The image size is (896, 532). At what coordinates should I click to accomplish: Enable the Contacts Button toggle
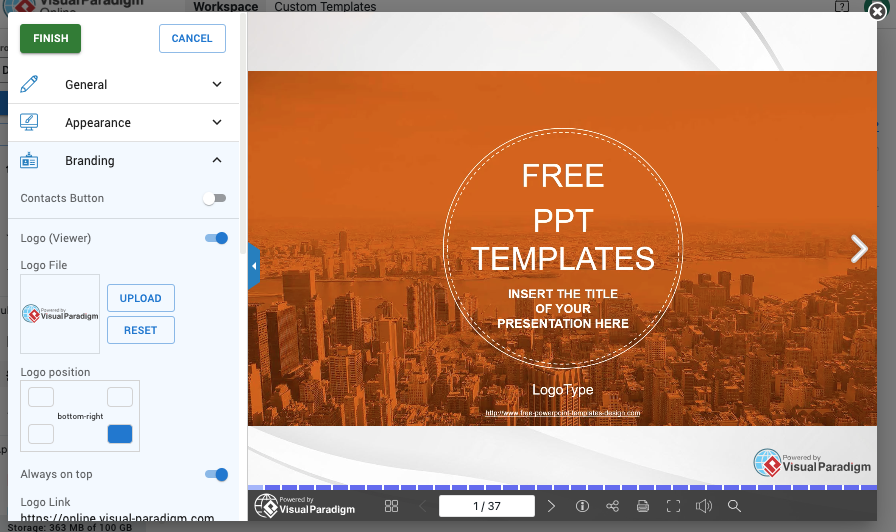click(x=215, y=198)
